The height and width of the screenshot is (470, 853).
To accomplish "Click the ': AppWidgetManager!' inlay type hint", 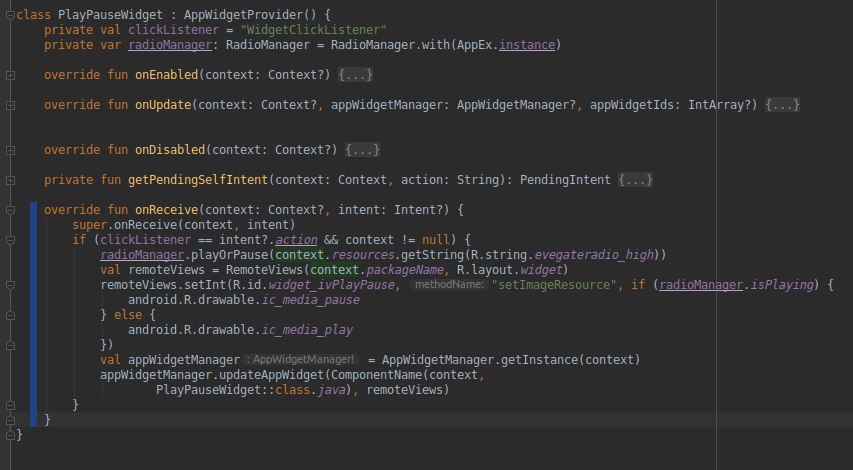I will point(300,360).
